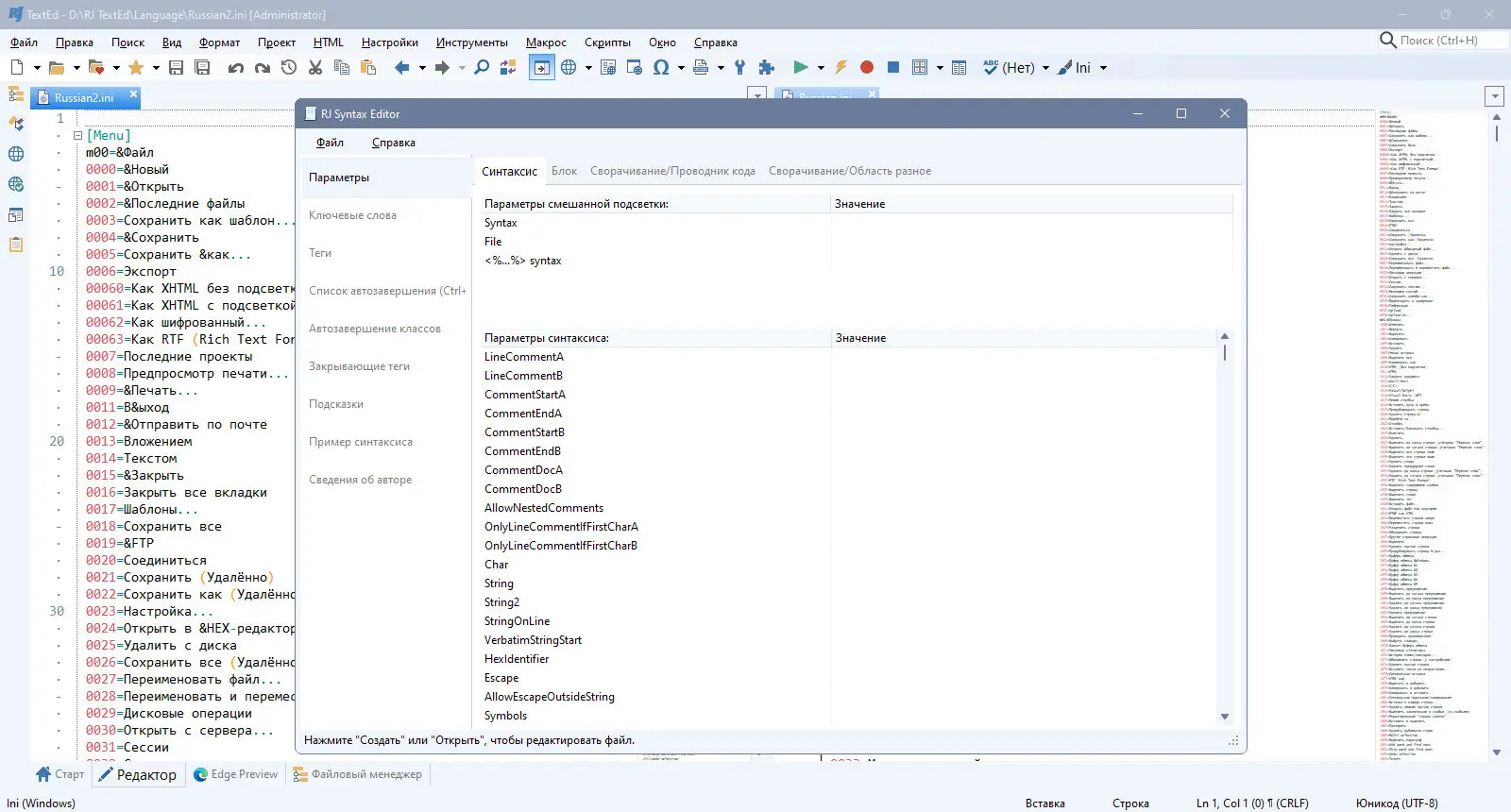
Task: Save the file with the single floppy disk icon
Action: 176,67
